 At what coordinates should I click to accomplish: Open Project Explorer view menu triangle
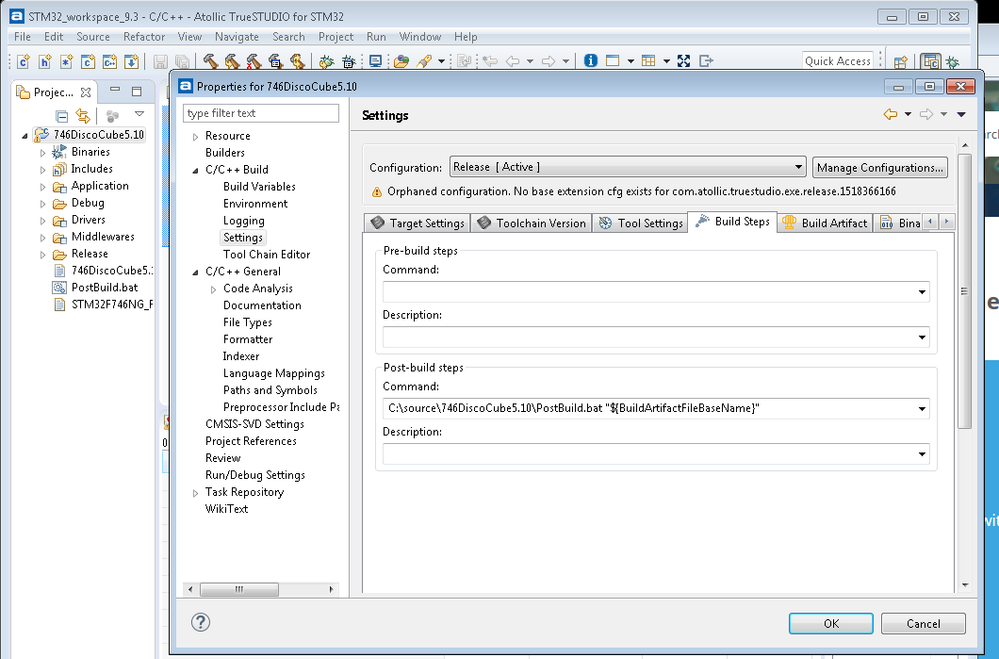[x=140, y=114]
